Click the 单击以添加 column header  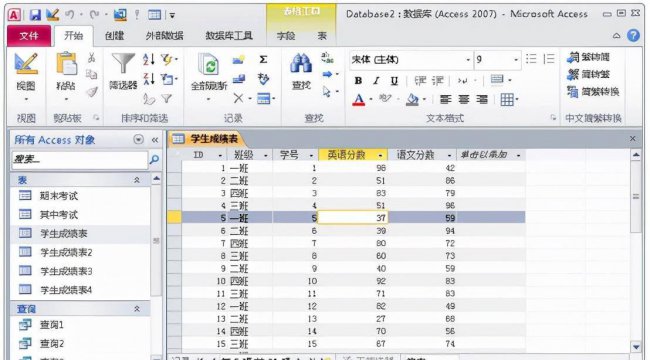click(x=491, y=155)
